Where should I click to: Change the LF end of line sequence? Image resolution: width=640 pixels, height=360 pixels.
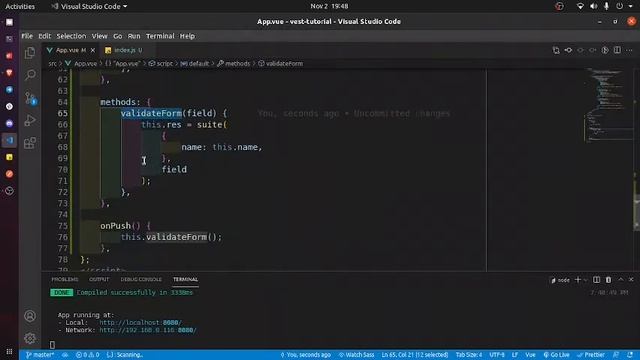[x=515, y=355]
